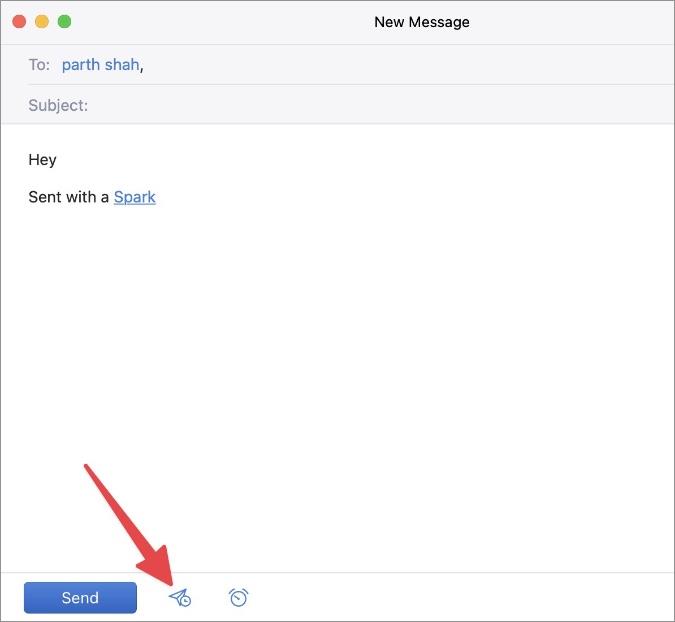This screenshot has height=622, width=675.
Task: Place cursor after the word Hey
Action: coord(57,160)
